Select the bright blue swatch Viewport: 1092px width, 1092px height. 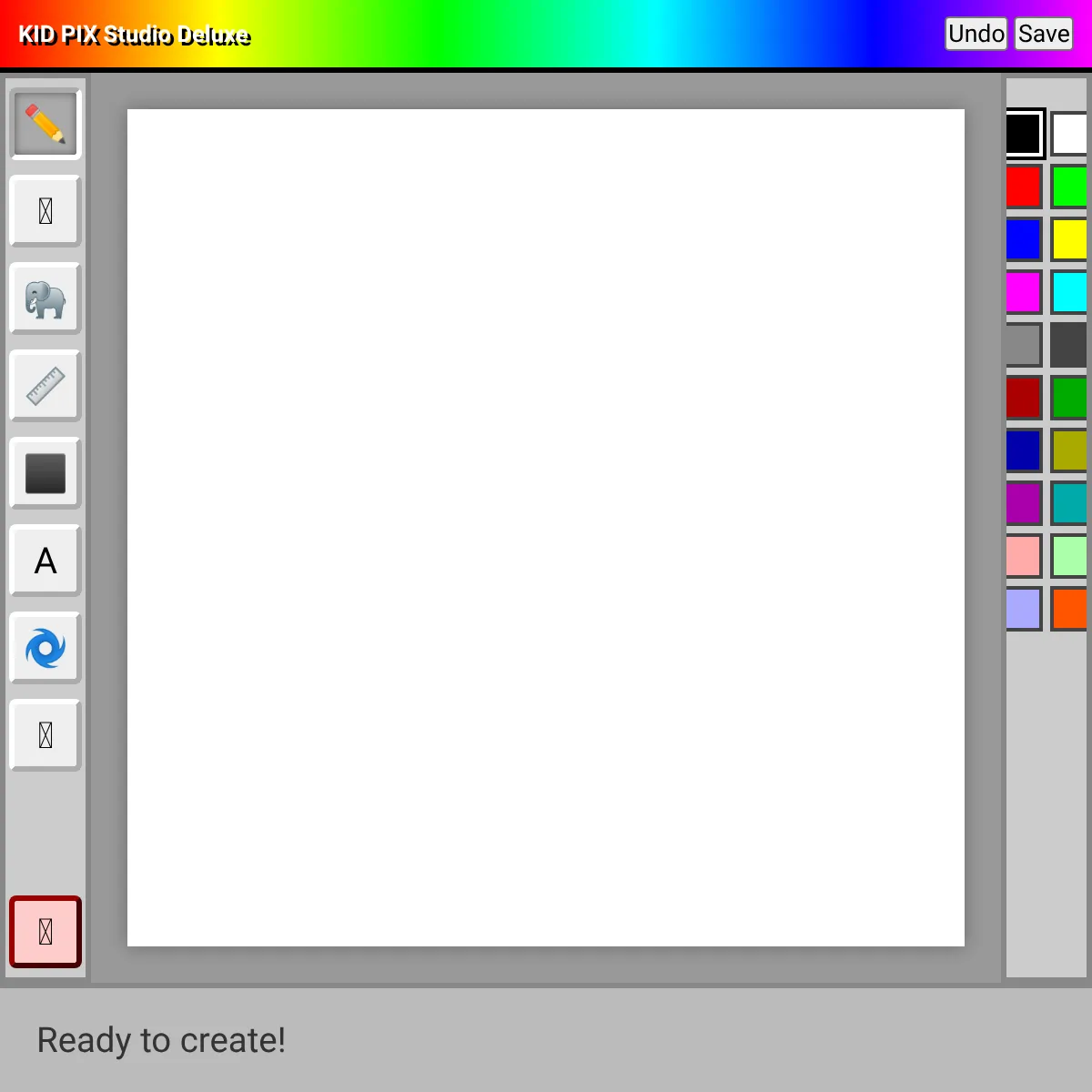1024,239
